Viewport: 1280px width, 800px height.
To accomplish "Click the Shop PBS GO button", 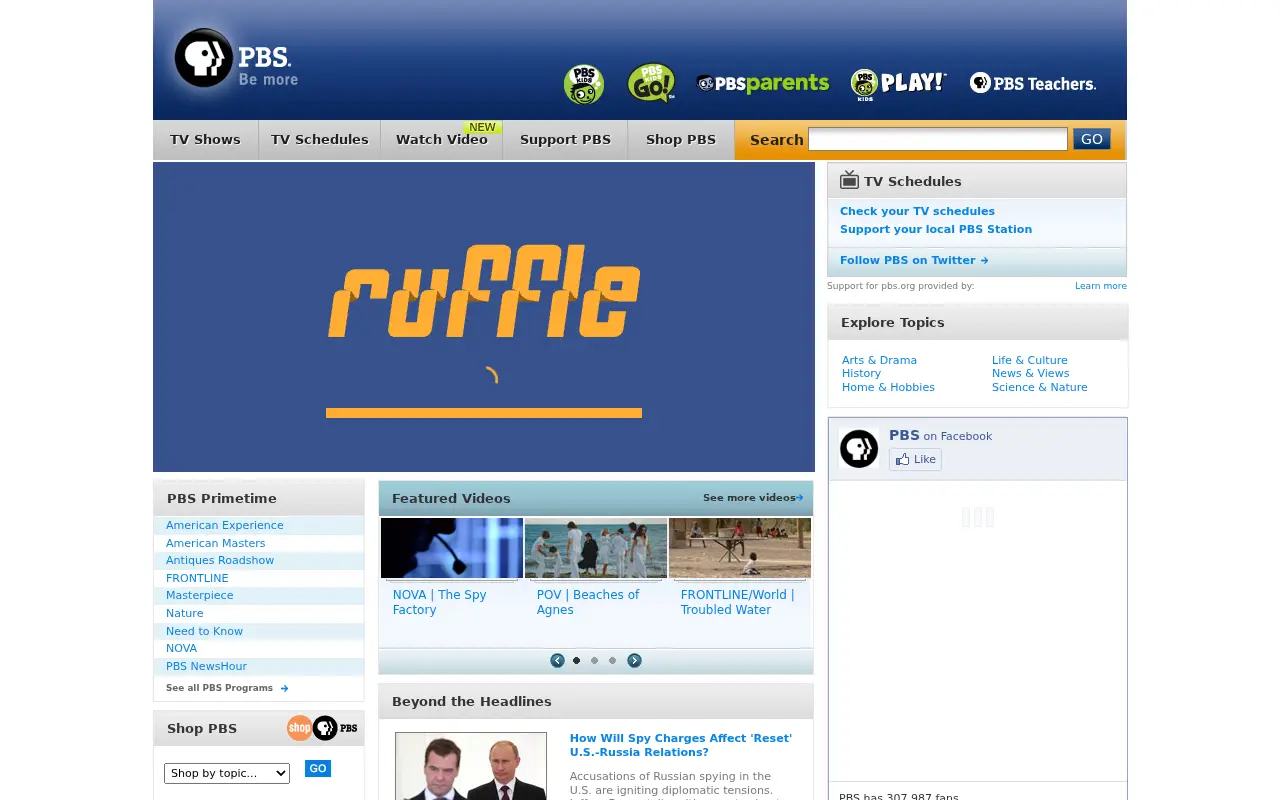I will pyautogui.click(x=318, y=768).
